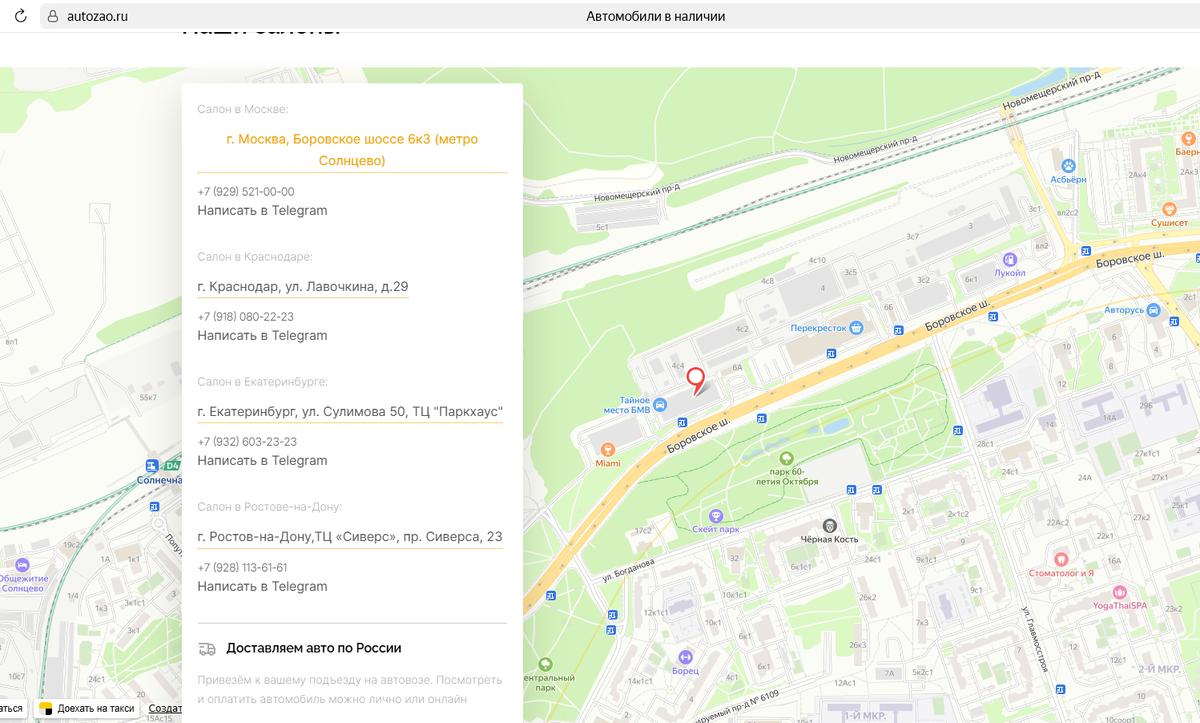Click the Скейт парк marker

point(715,515)
